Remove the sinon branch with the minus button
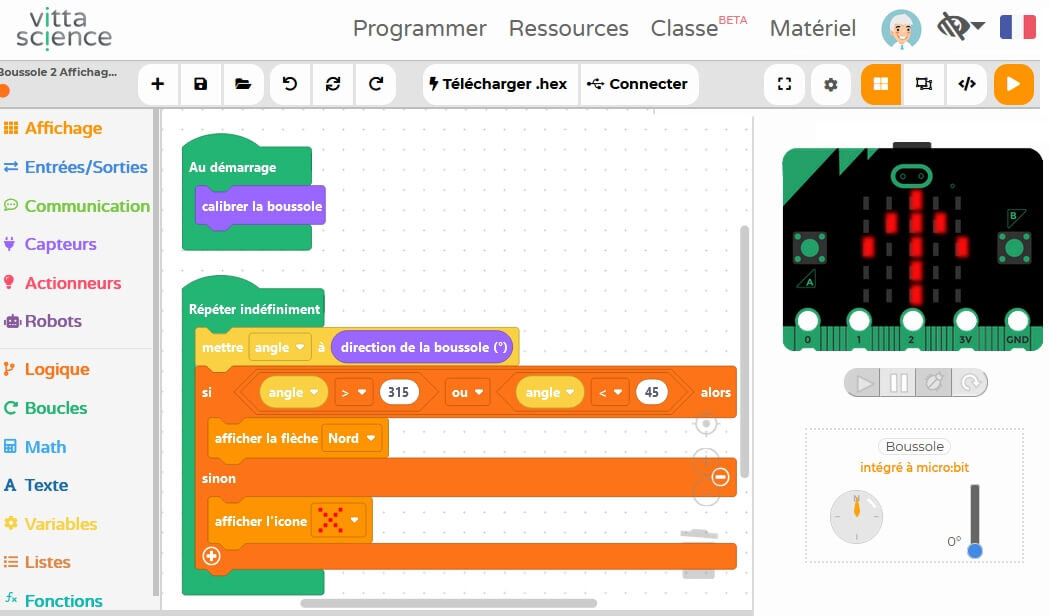This screenshot has height=616, width=1049. tap(720, 478)
